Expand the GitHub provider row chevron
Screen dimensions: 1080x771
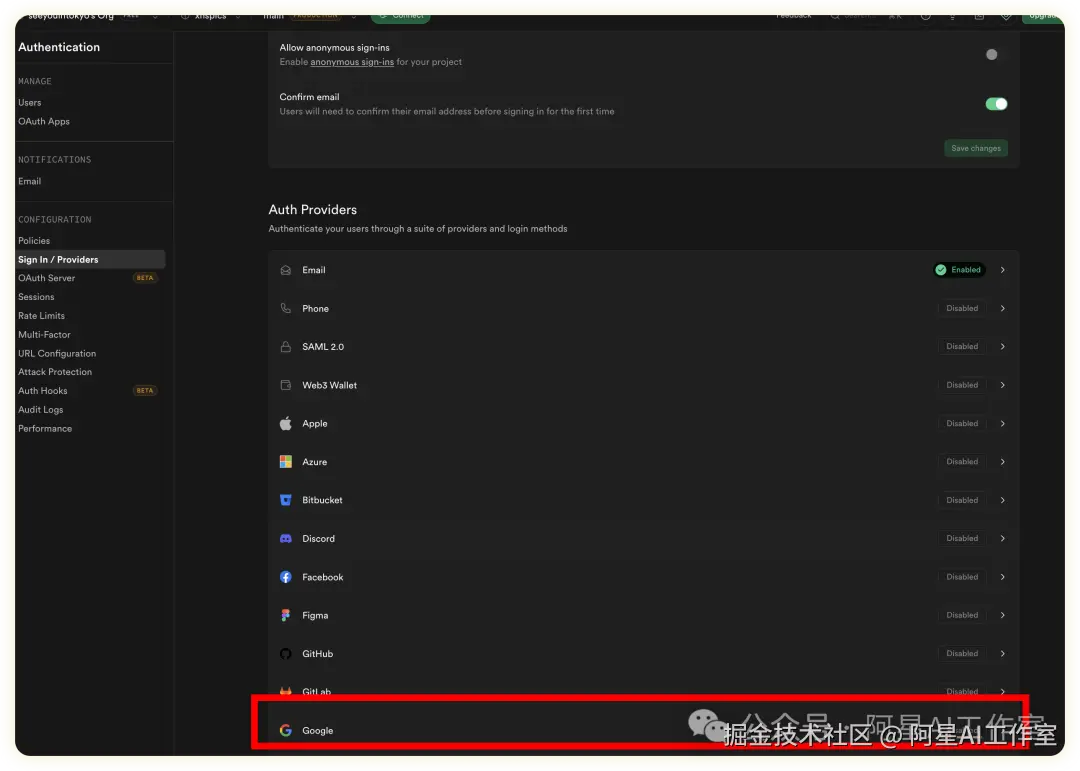[1003, 653]
